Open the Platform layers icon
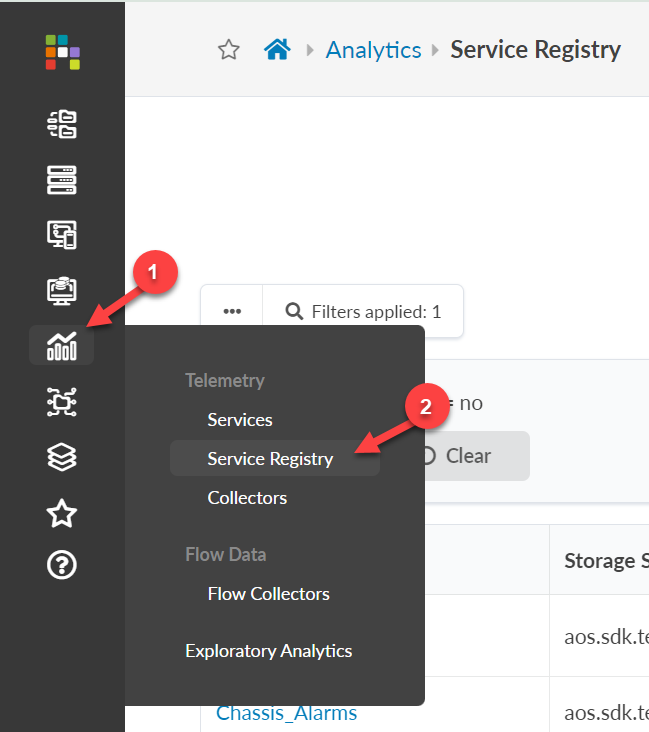Screen dimensions: 649x732 (62, 457)
